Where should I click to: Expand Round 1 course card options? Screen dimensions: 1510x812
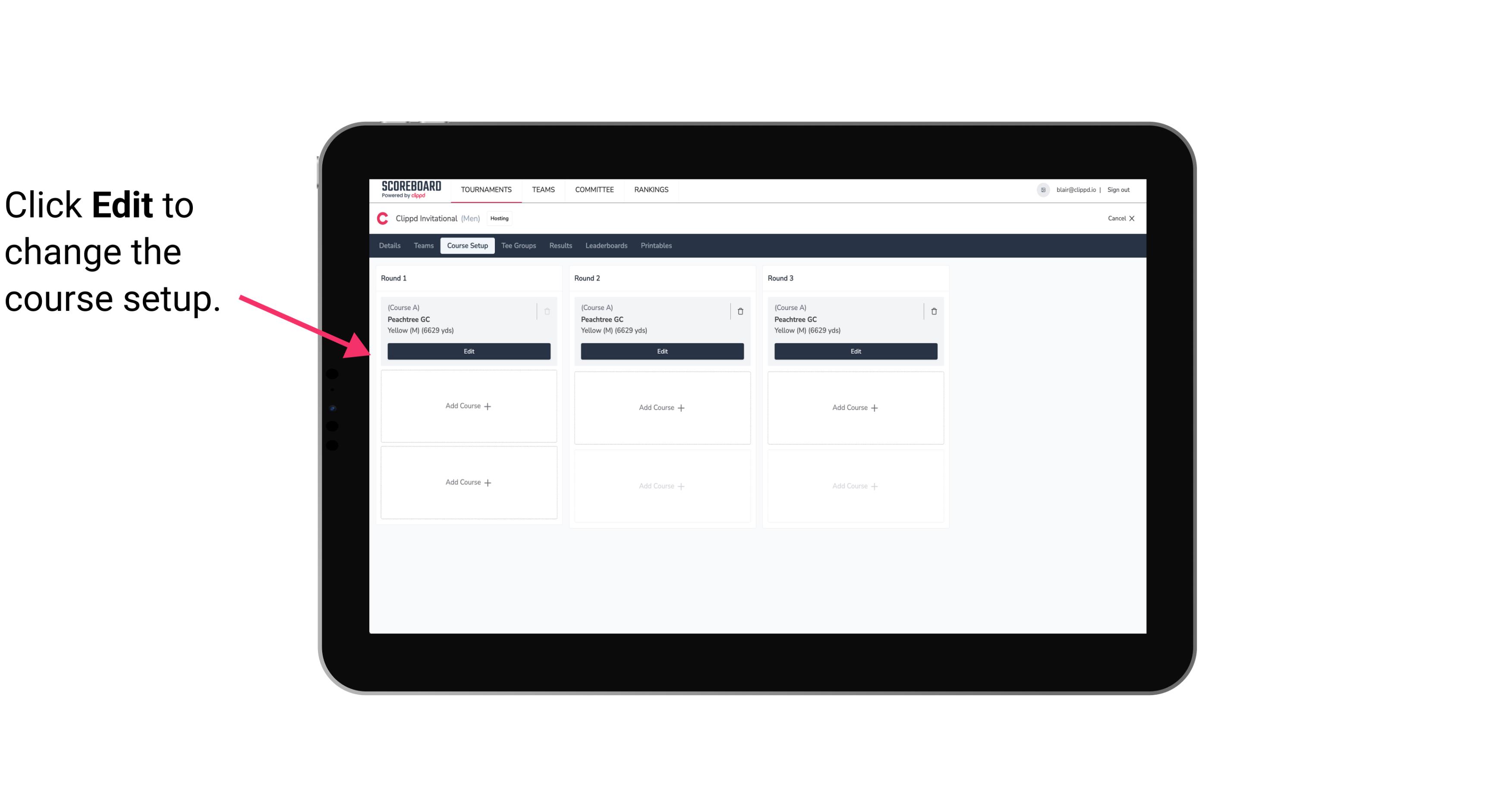[x=546, y=311]
